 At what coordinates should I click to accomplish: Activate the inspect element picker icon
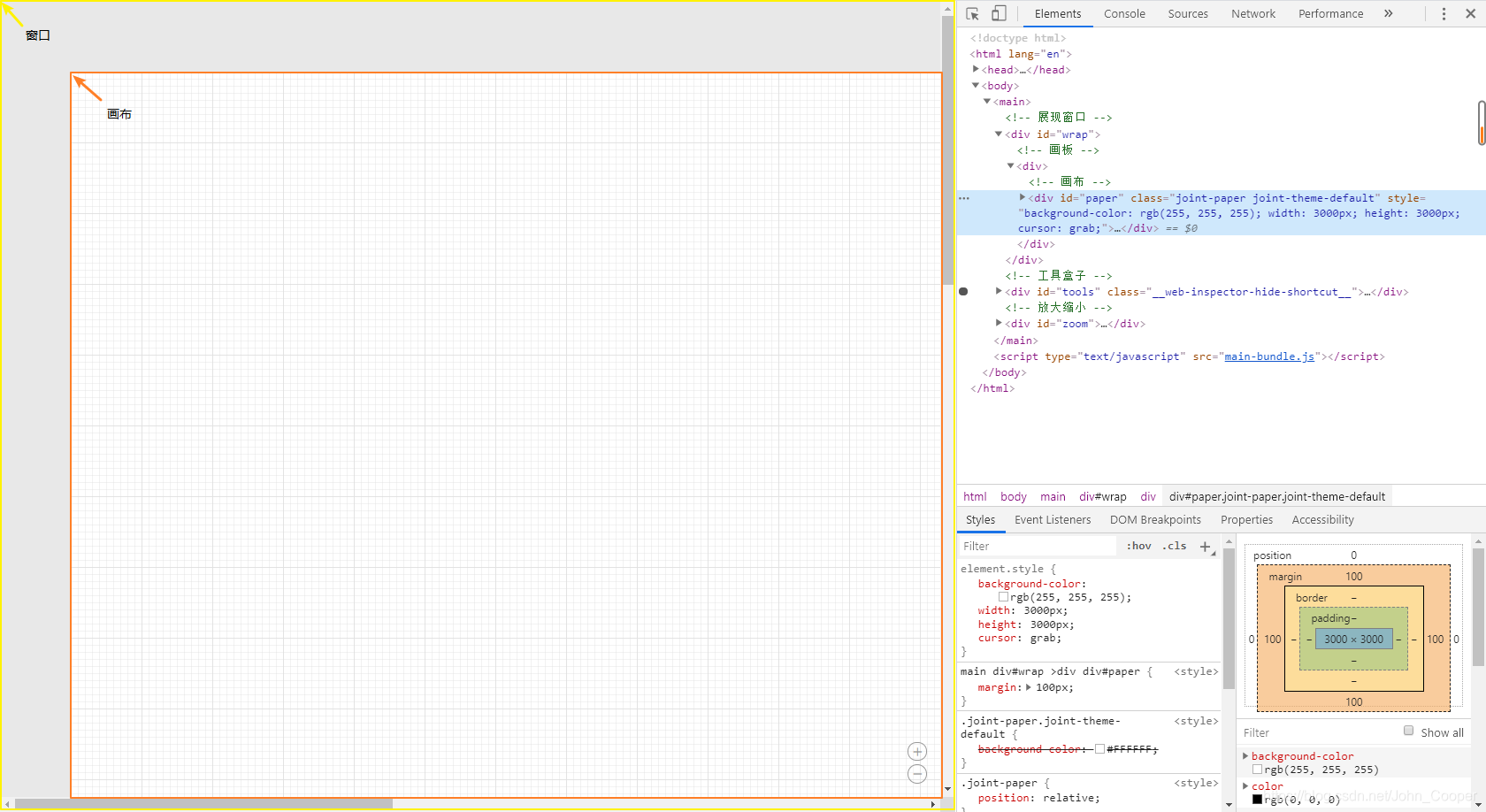tap(972, 14)
